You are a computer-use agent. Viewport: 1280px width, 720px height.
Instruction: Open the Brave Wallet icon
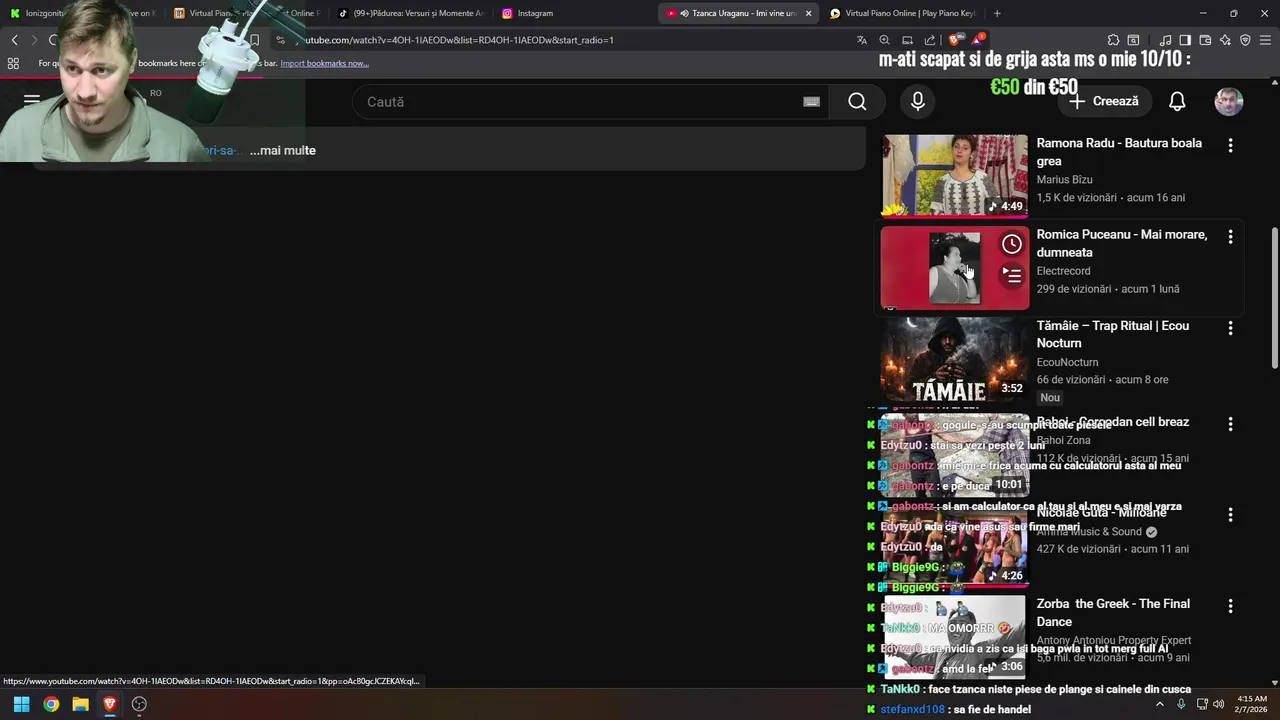(1205, 40)
